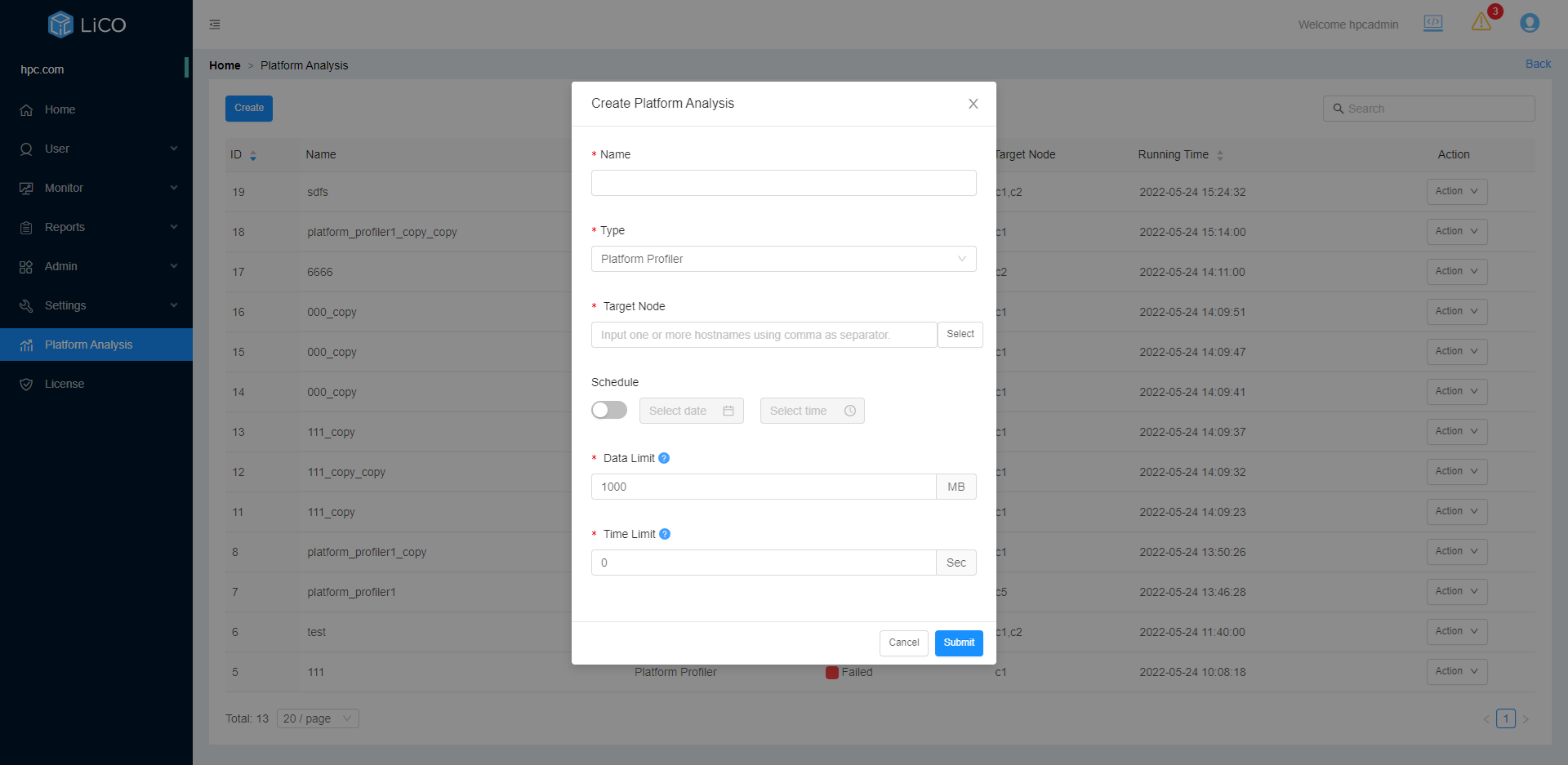
Task: Click the Data Limit help icon
Action: pyautogui.click(x=664, y=458)
